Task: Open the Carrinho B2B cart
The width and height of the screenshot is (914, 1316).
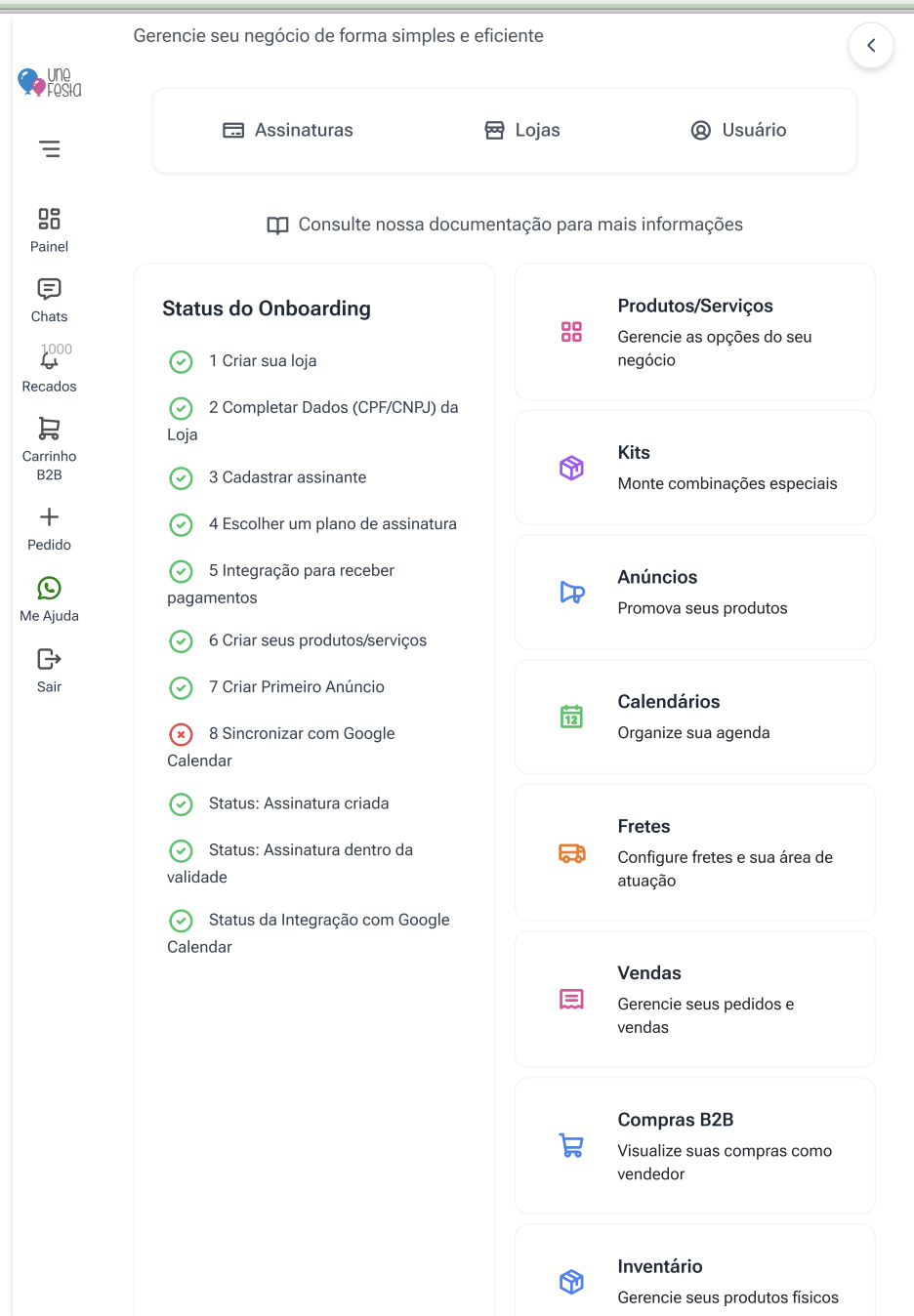Action: coord(49,429)
